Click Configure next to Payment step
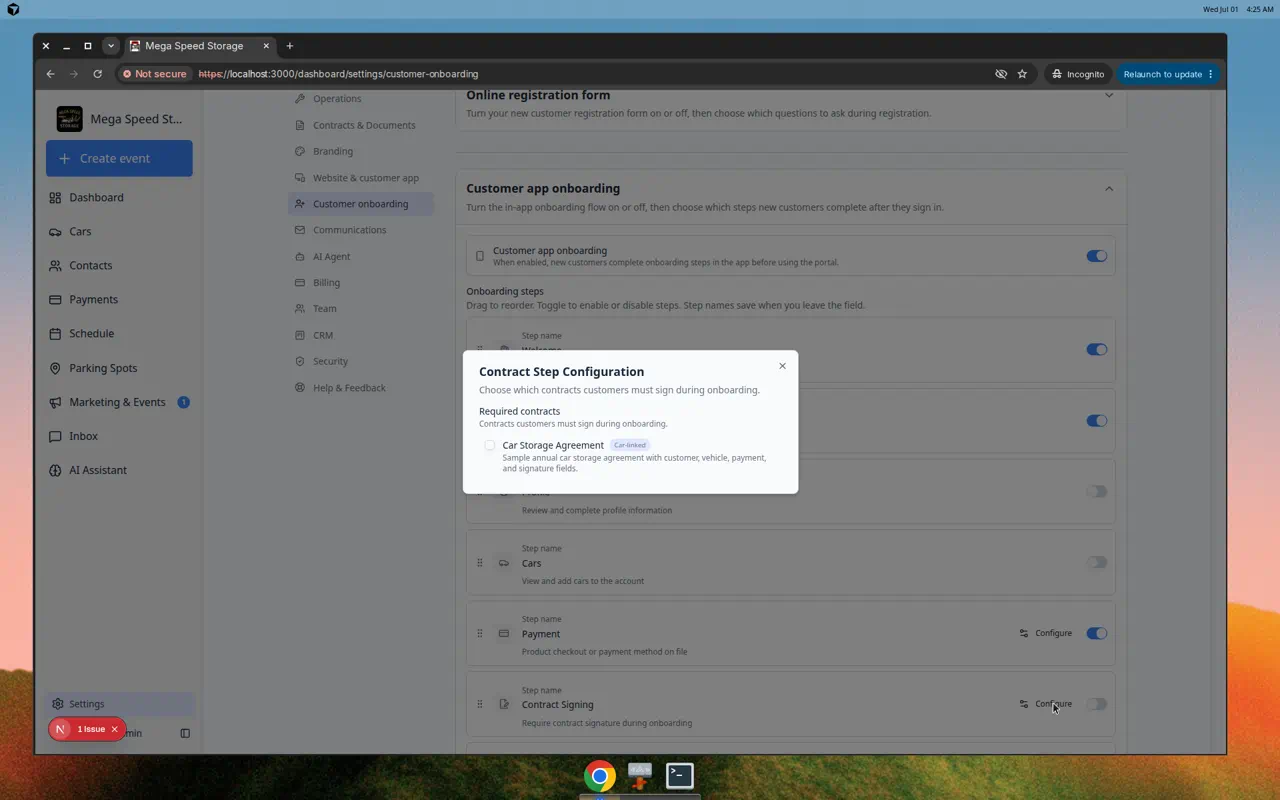Image resolution: width=1280 pixels, height=800 pixels. (1045, 633)
